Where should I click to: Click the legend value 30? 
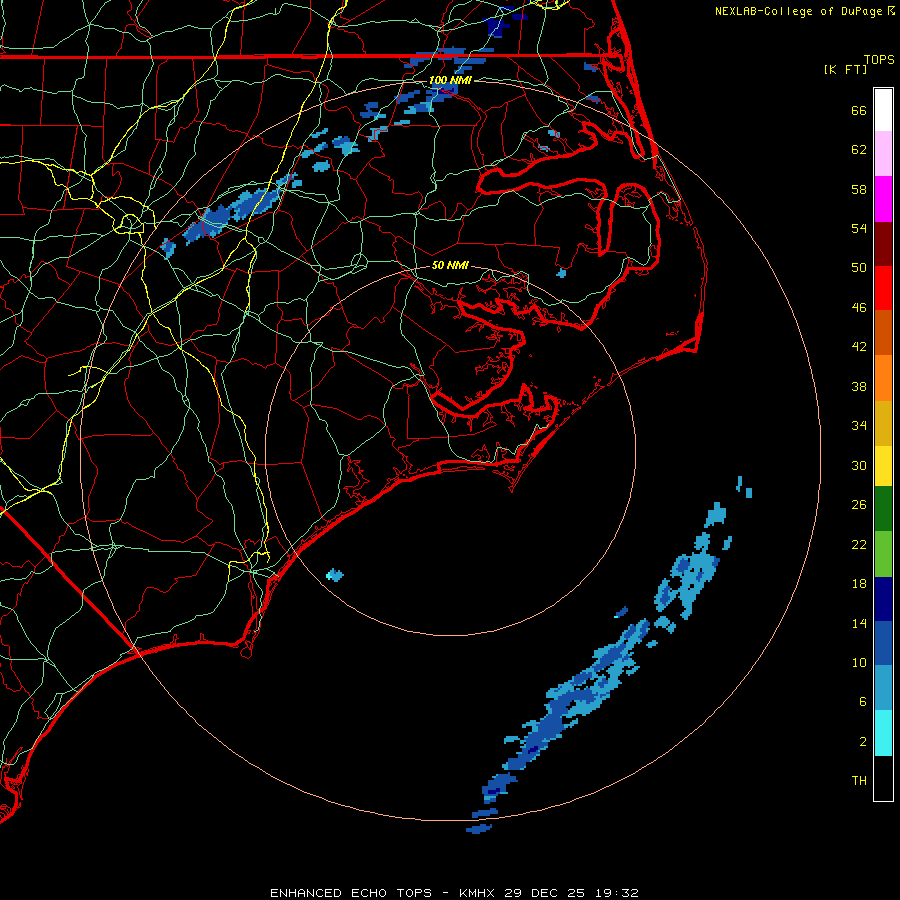point(859,465)
